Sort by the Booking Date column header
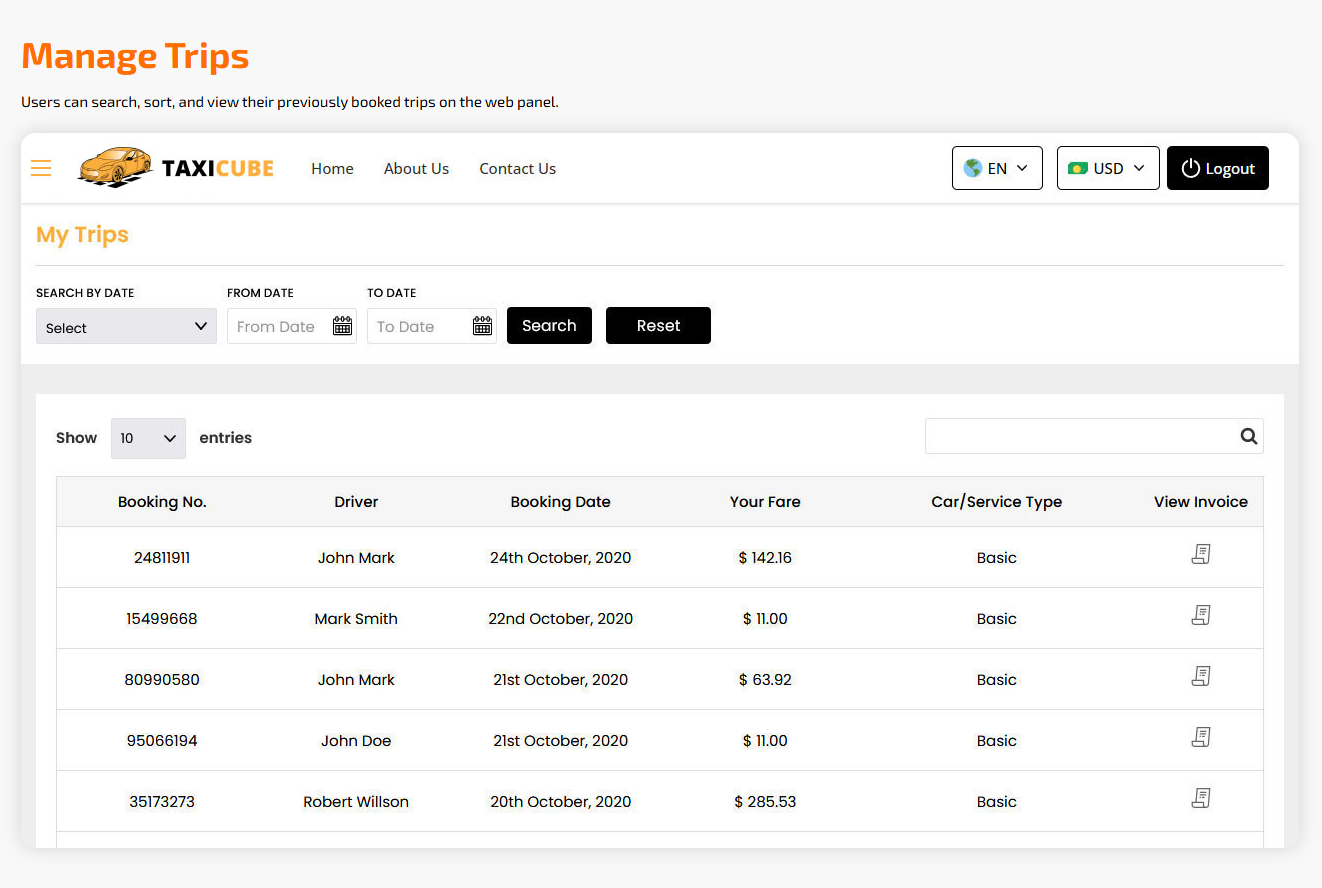 pos(560,502)
